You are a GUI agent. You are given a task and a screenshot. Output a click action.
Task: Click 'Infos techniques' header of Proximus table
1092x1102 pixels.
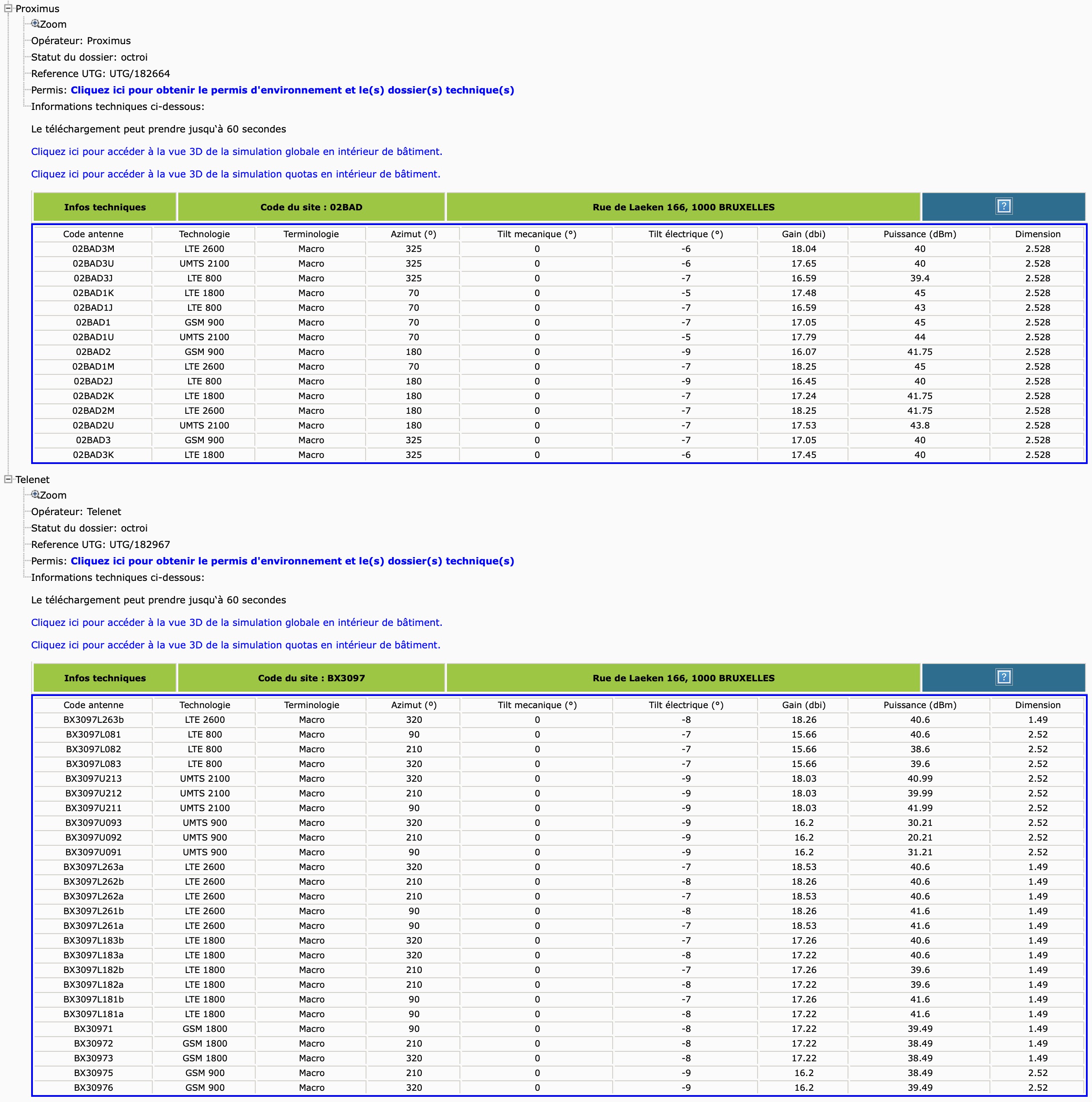105,207
